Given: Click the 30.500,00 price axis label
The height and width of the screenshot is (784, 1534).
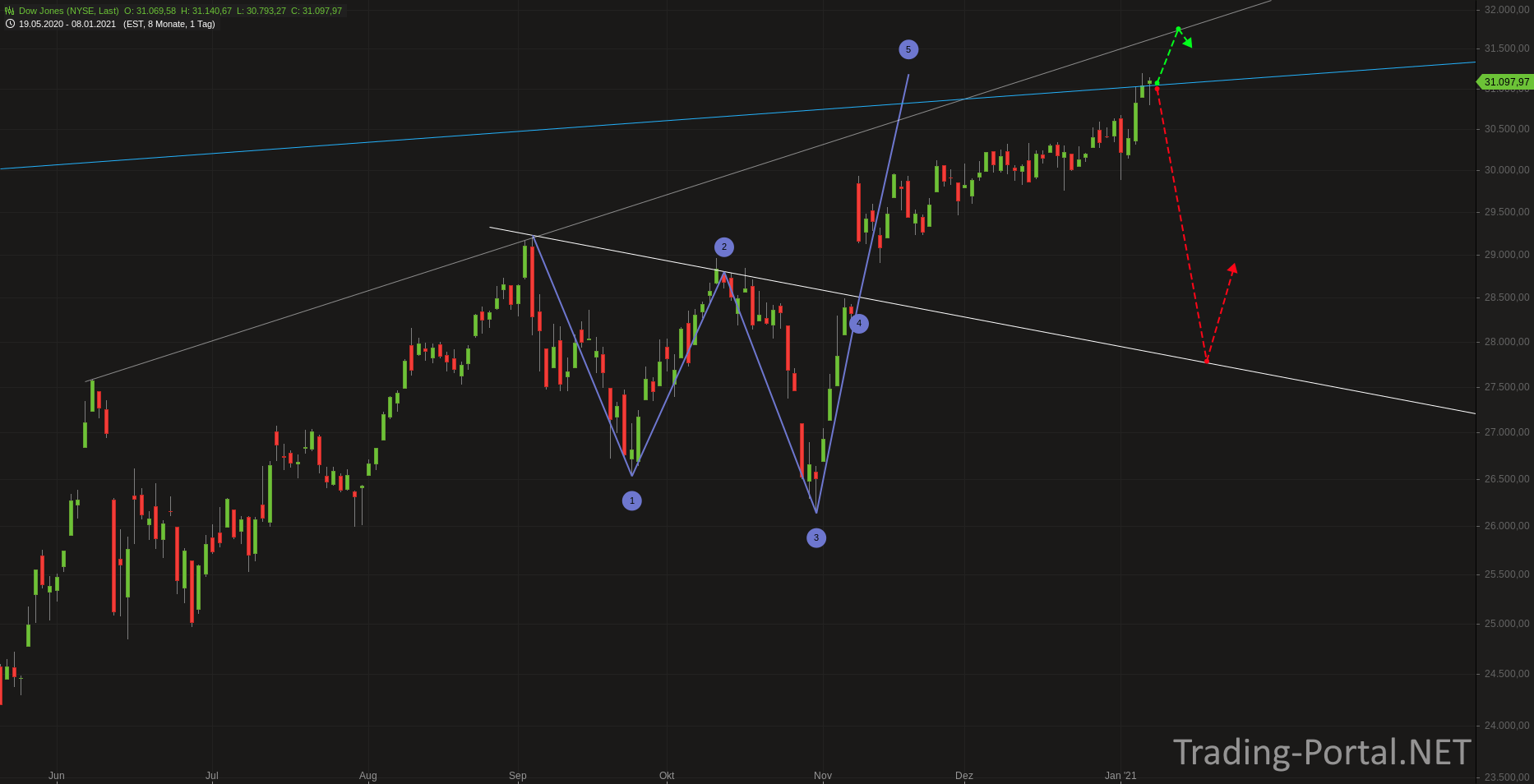Looking at the screenshot, I should 1507,129.
